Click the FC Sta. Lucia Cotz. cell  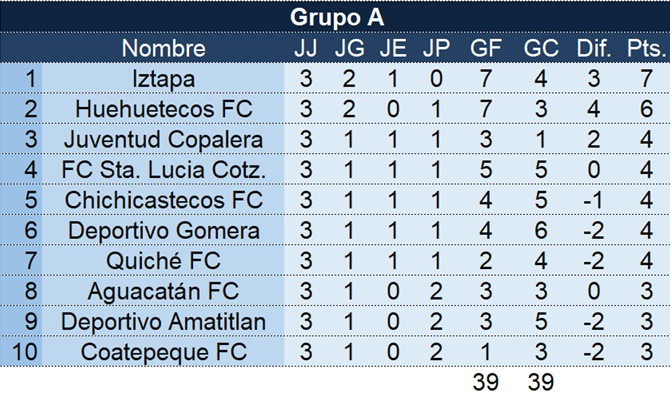[163, 170]
